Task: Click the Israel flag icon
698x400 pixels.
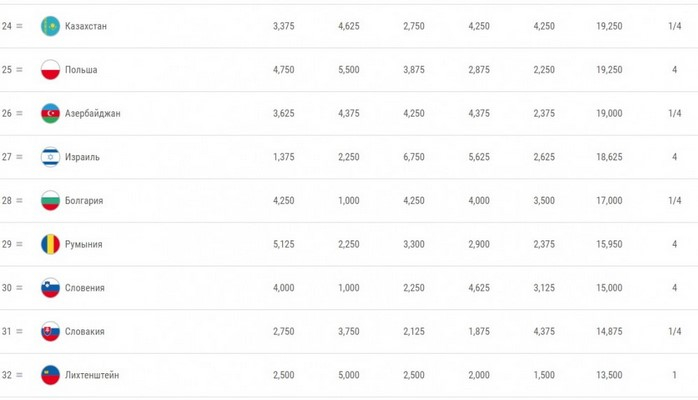Action: tap(50, 157)
